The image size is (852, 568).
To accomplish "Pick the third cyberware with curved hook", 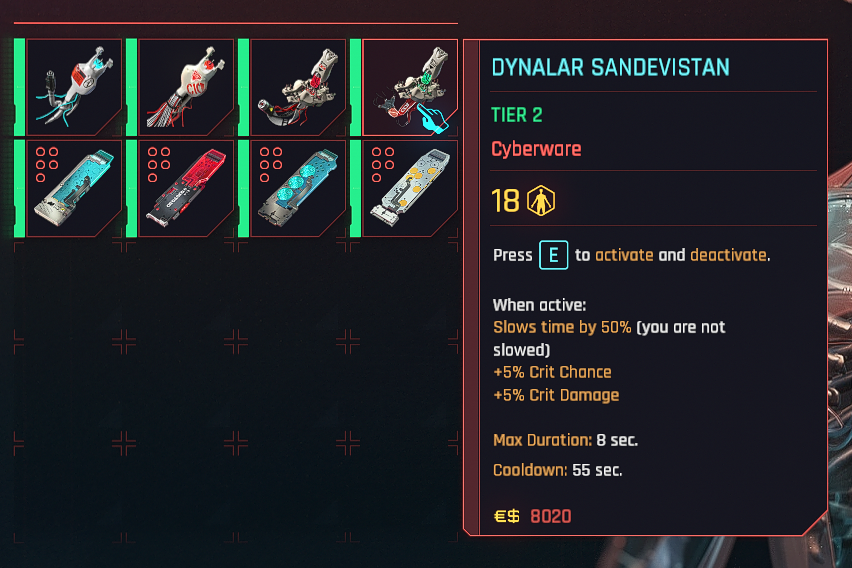I will pos(298,88).
